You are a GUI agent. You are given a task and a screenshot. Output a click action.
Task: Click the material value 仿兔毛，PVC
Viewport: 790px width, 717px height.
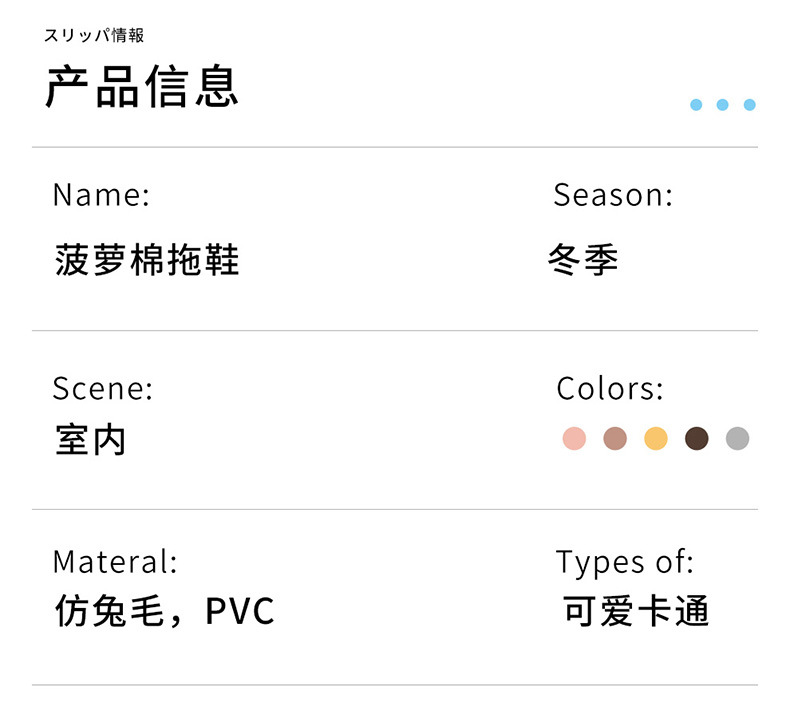click(164, 611)
